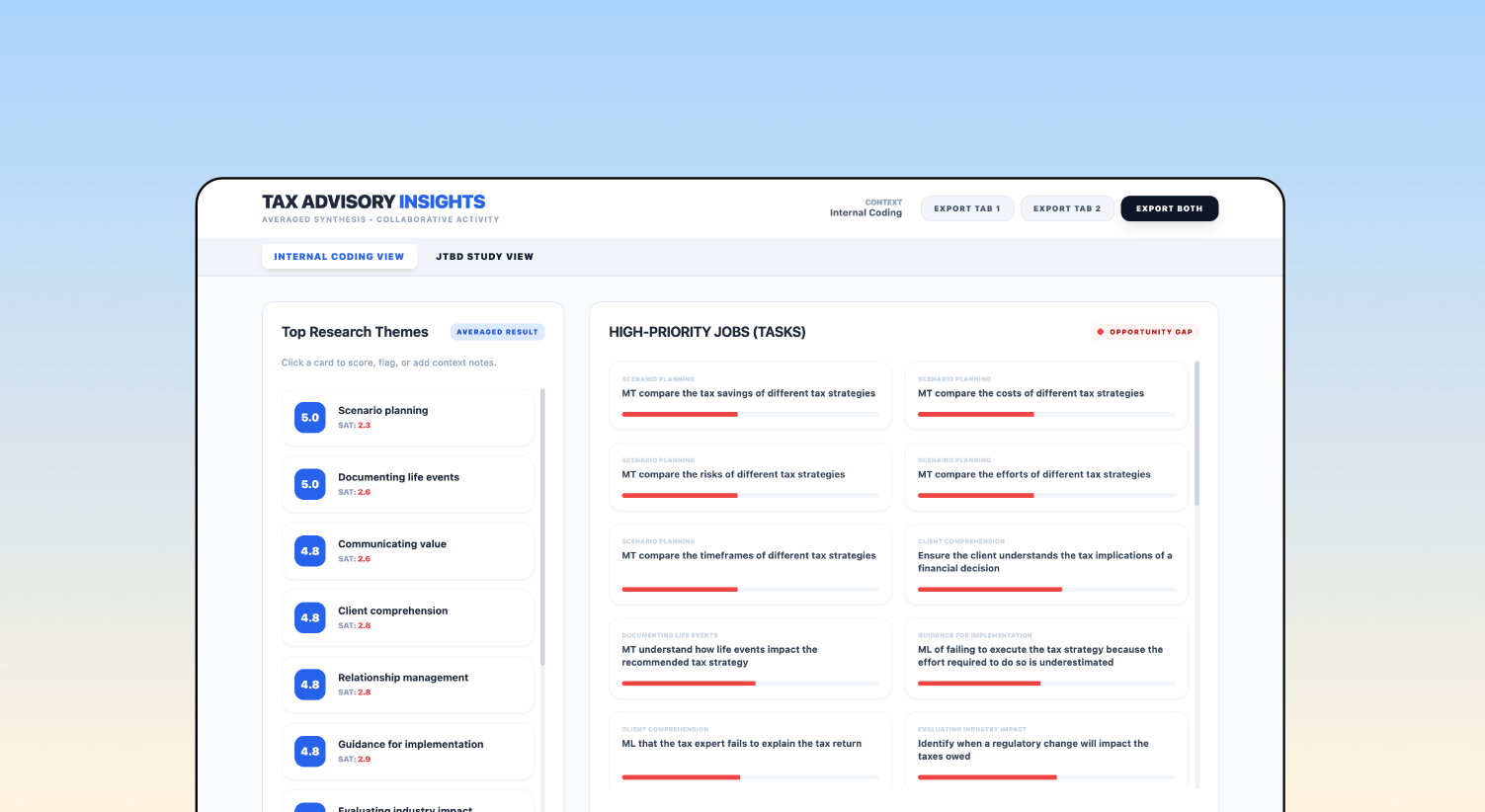
Task: Open the compare costs of tax strategies card
Action: coord(1045,395)
